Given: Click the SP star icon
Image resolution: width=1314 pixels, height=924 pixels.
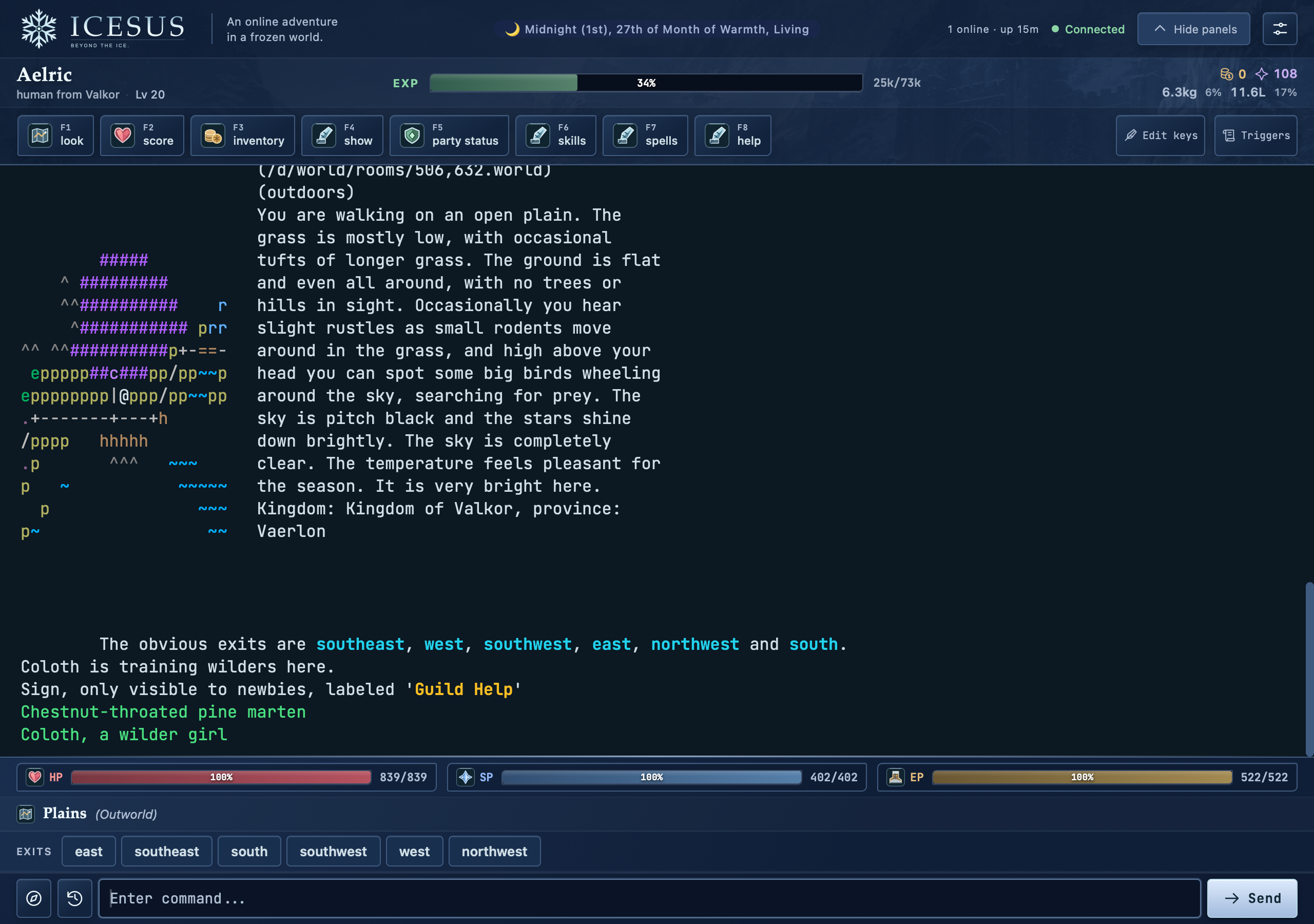Looking at the screenshot, I should coord(465,777).
